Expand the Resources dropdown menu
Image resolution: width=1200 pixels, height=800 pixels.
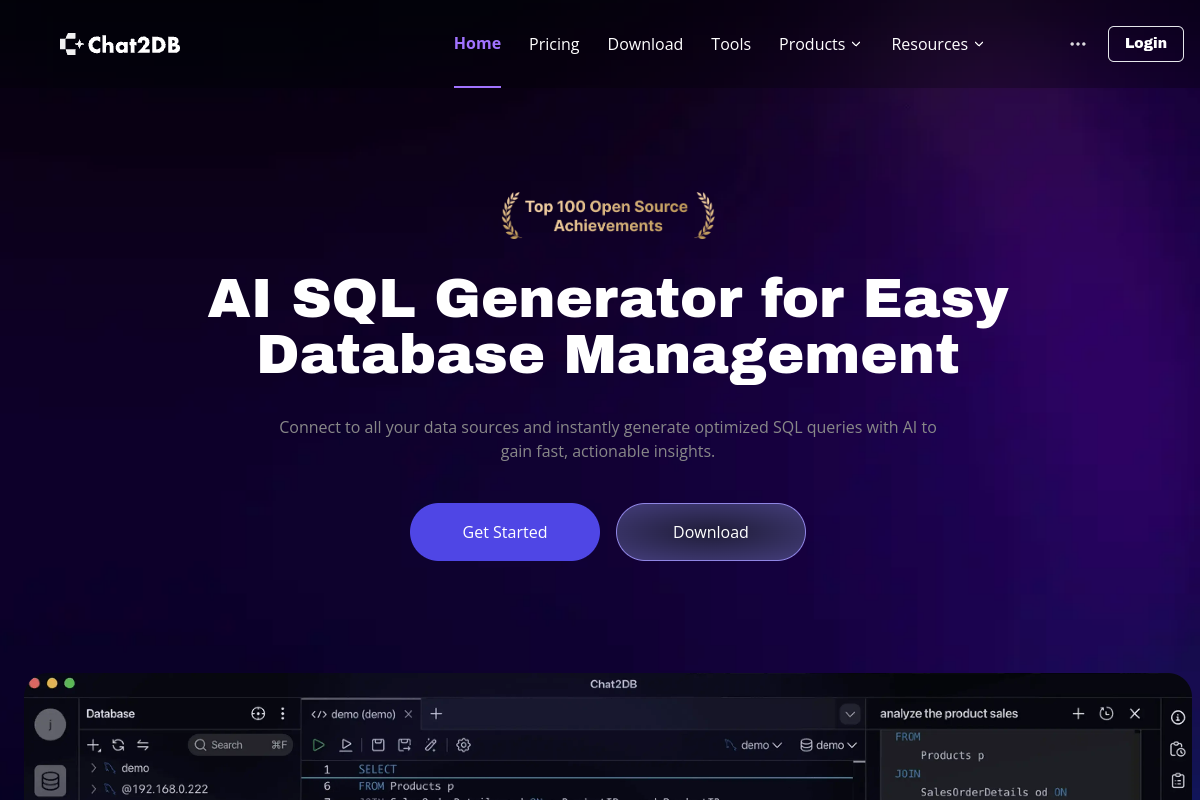pos(938,44)
